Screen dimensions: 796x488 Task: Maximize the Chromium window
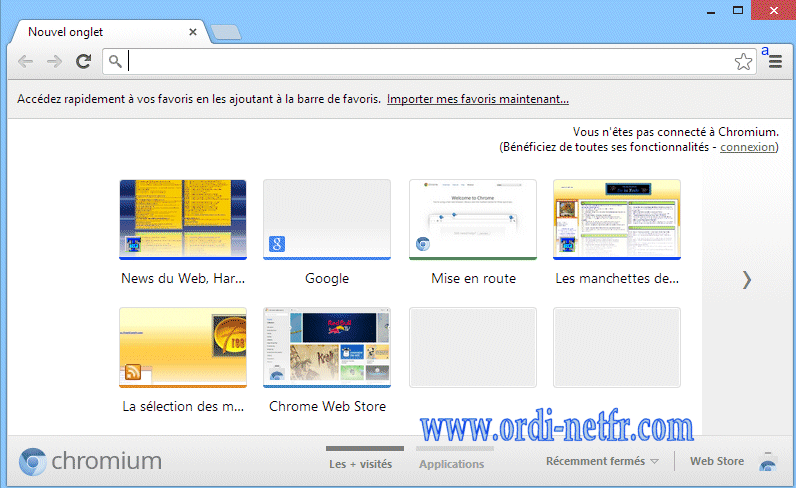tap(738, 10)
